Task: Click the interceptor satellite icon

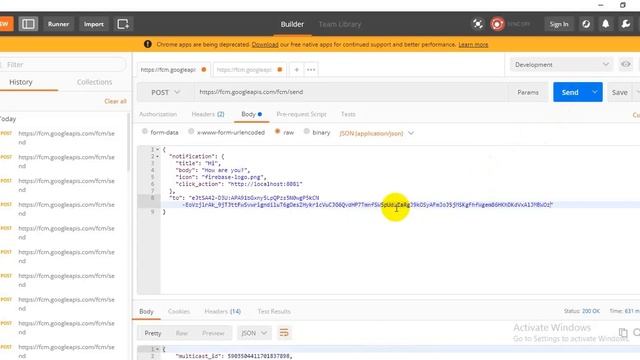Action: pyautogui.click(x=478, y=24)
